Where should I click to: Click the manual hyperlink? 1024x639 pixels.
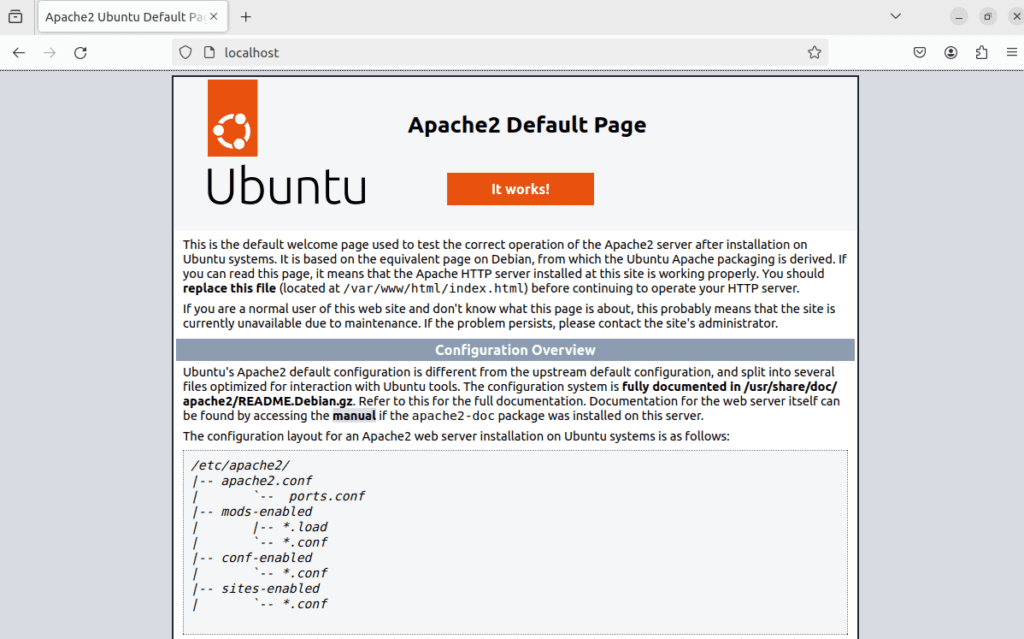coord(354,415)
